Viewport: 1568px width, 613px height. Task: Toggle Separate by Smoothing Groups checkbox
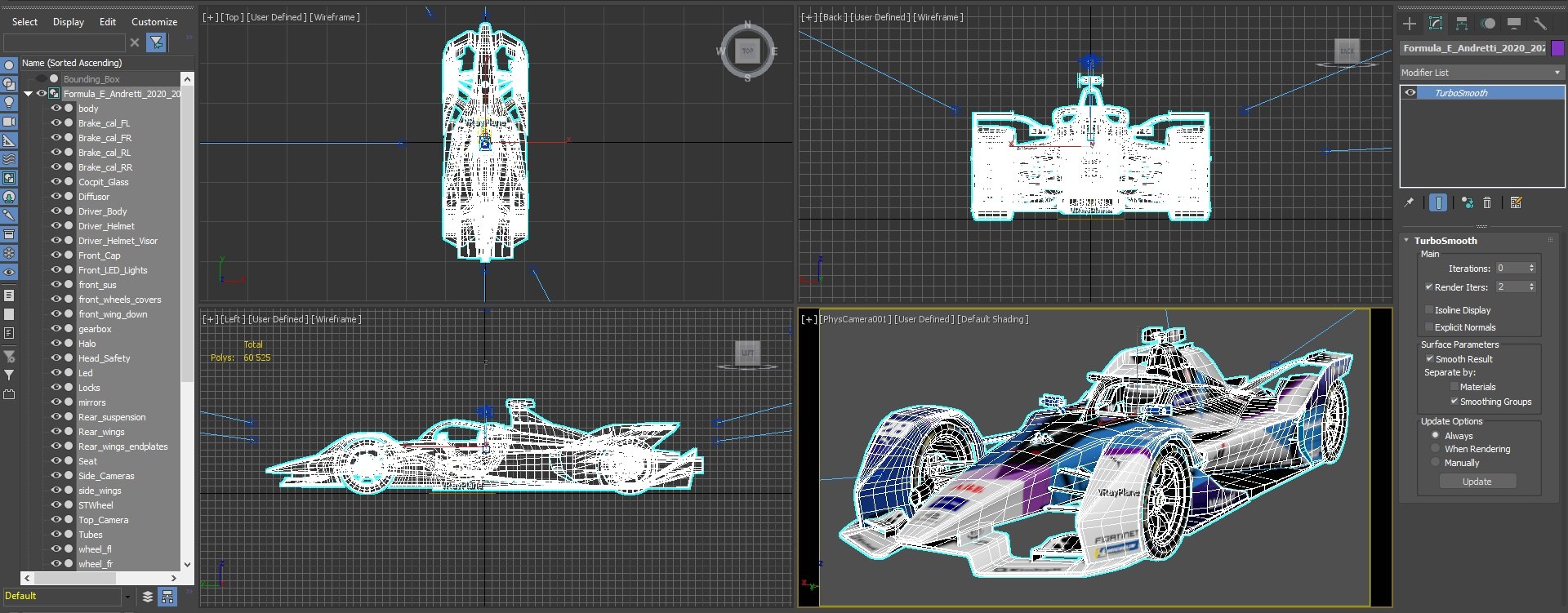click(x=1454, y=402)
